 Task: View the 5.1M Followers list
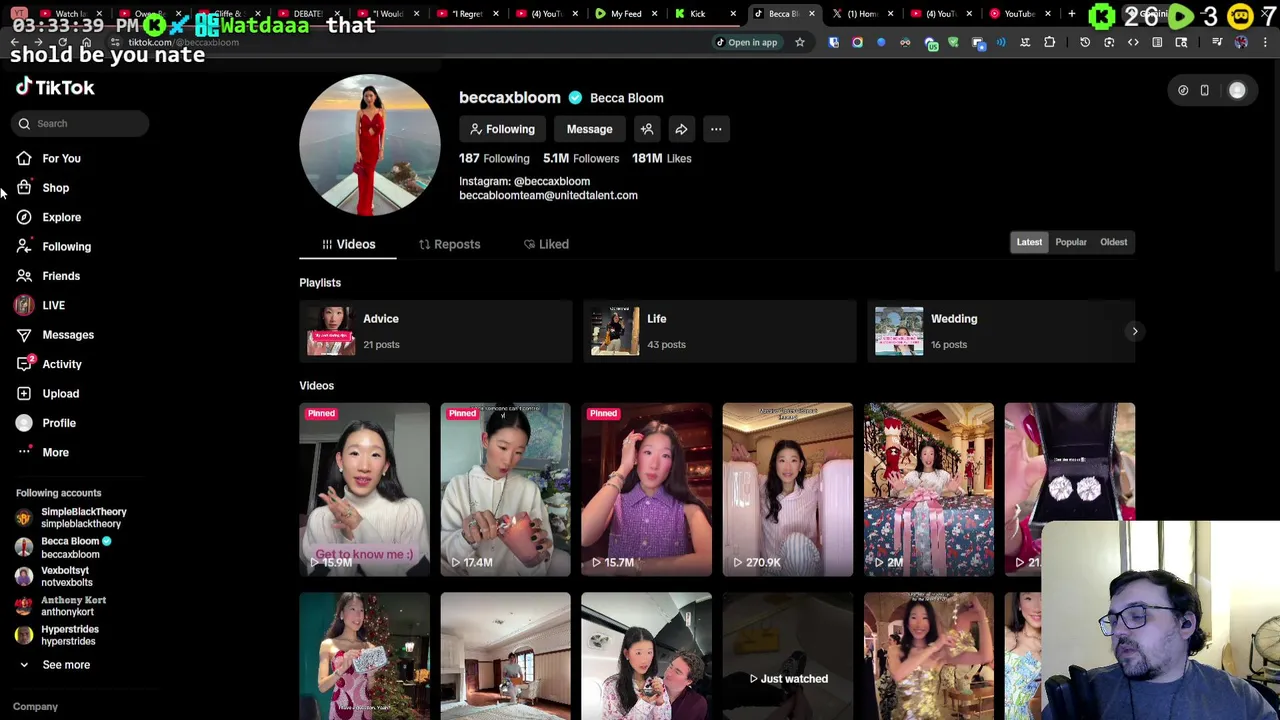point(581,158)
